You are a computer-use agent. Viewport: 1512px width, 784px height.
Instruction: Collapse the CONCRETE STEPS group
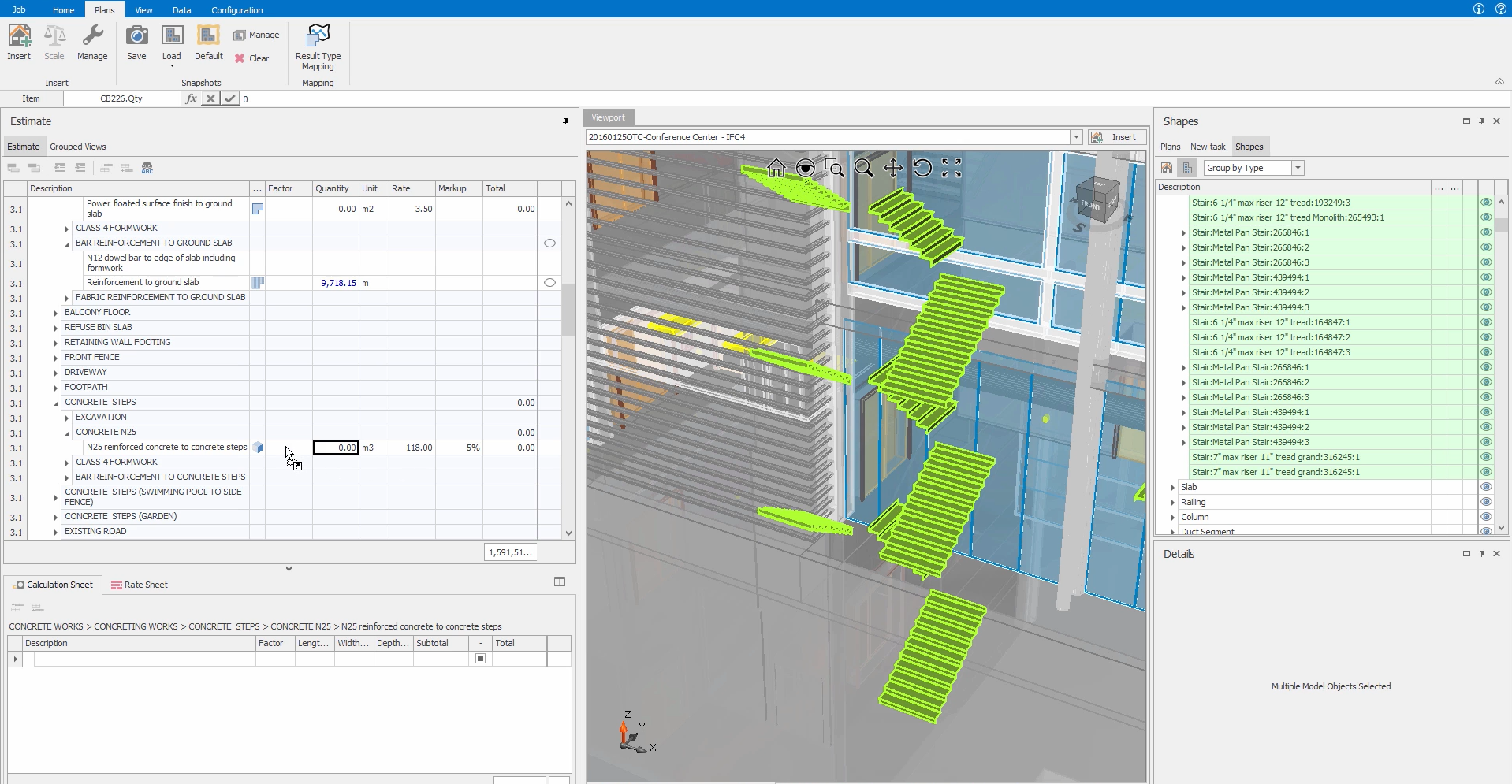56,403
